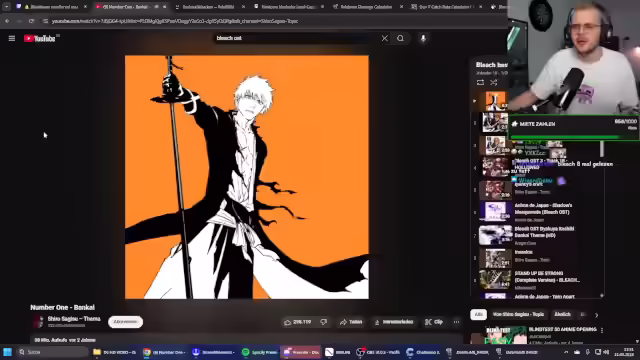Clear the search box with the X icon

(x=384, y=38)
